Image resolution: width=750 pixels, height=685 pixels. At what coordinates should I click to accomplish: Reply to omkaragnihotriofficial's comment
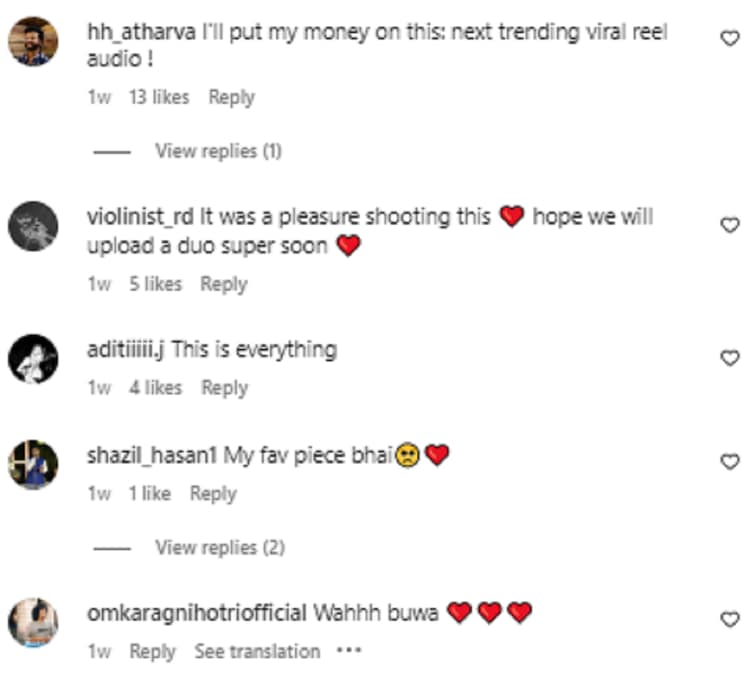pyautogui.click(x=153, y=652)
